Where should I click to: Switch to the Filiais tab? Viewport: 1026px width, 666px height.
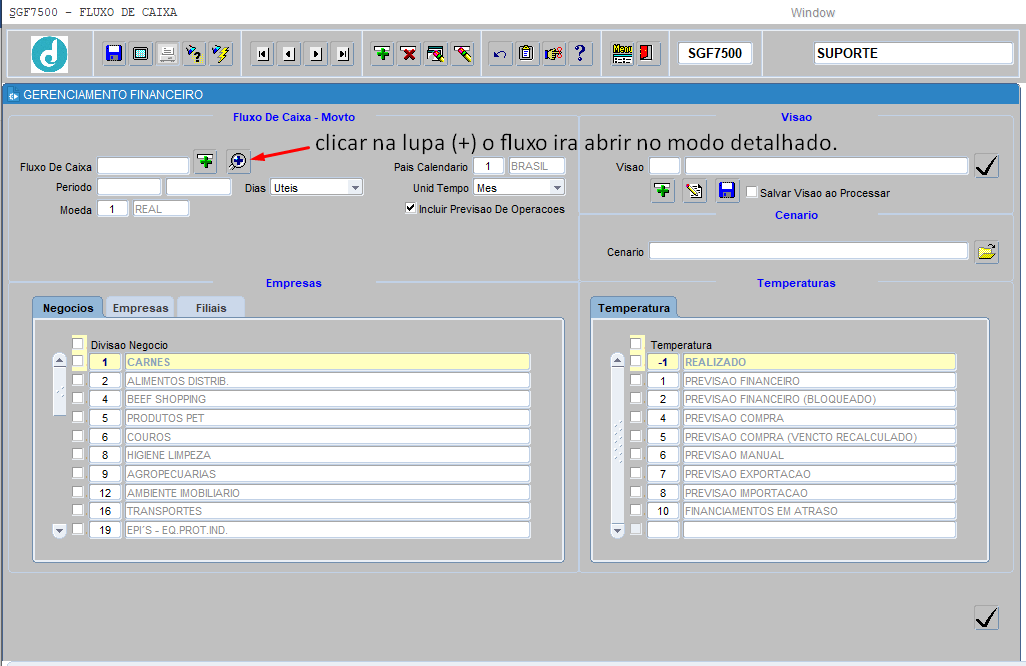coord(211,307)
